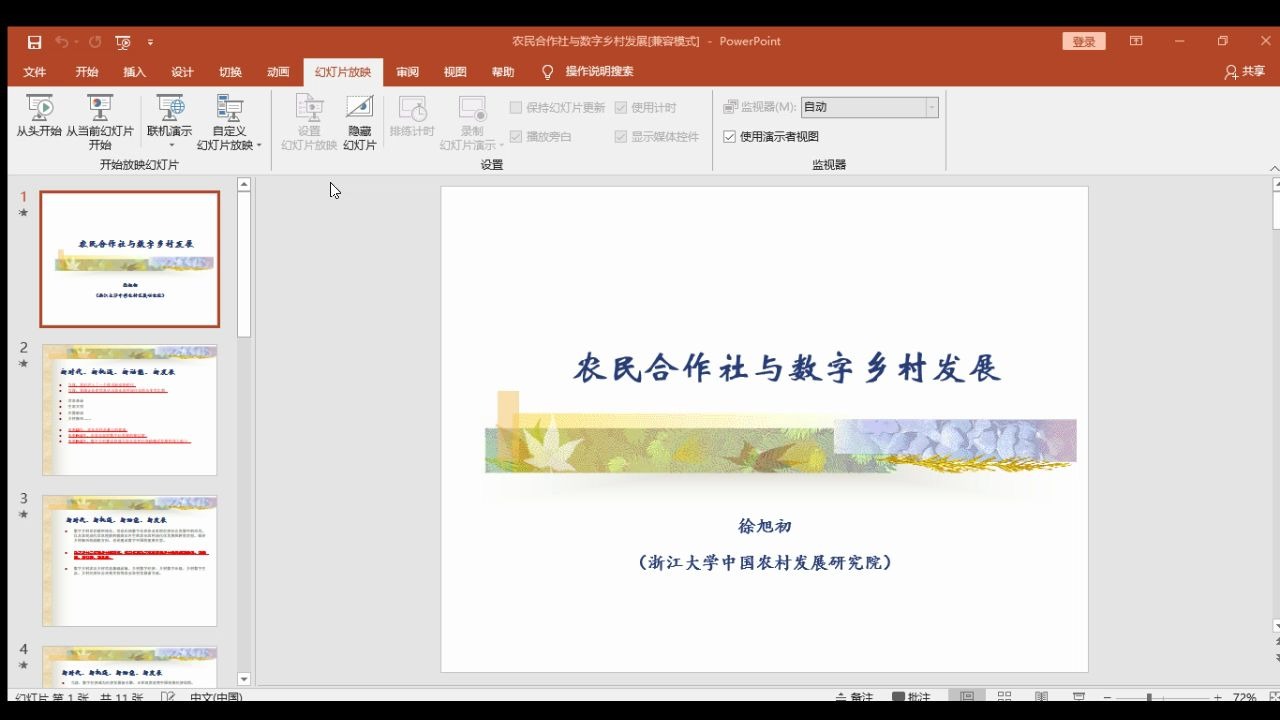
Task: Select slide 3 thumbnail
Action: click(130, 561)
